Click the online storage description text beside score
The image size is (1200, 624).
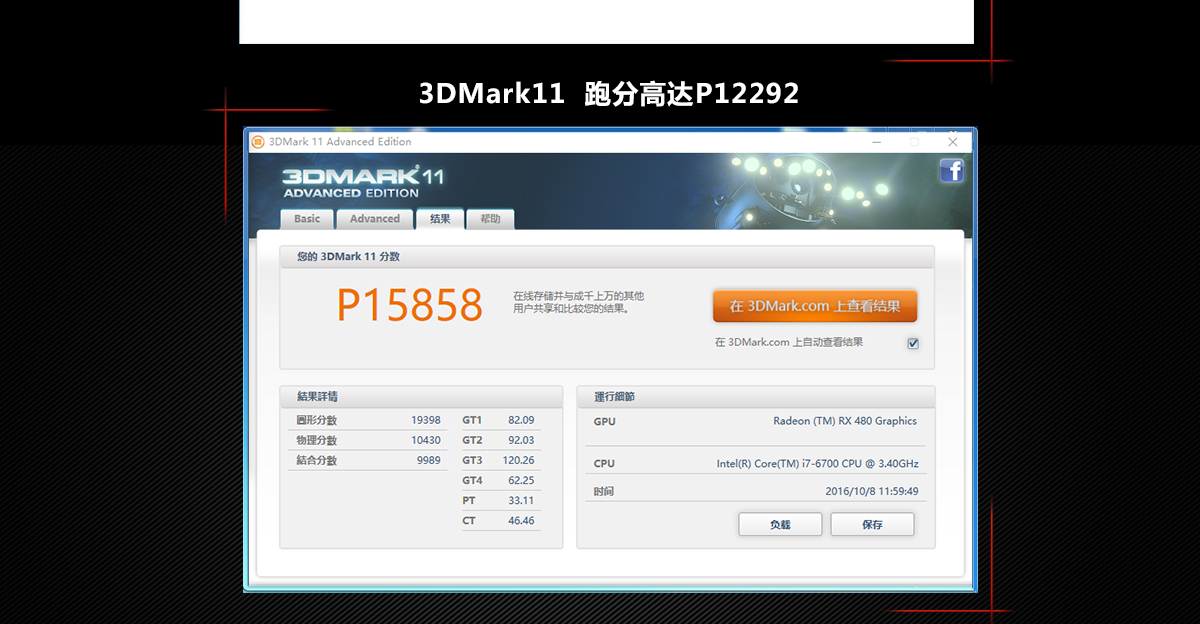pyautogui.click(x=579, y=302)
